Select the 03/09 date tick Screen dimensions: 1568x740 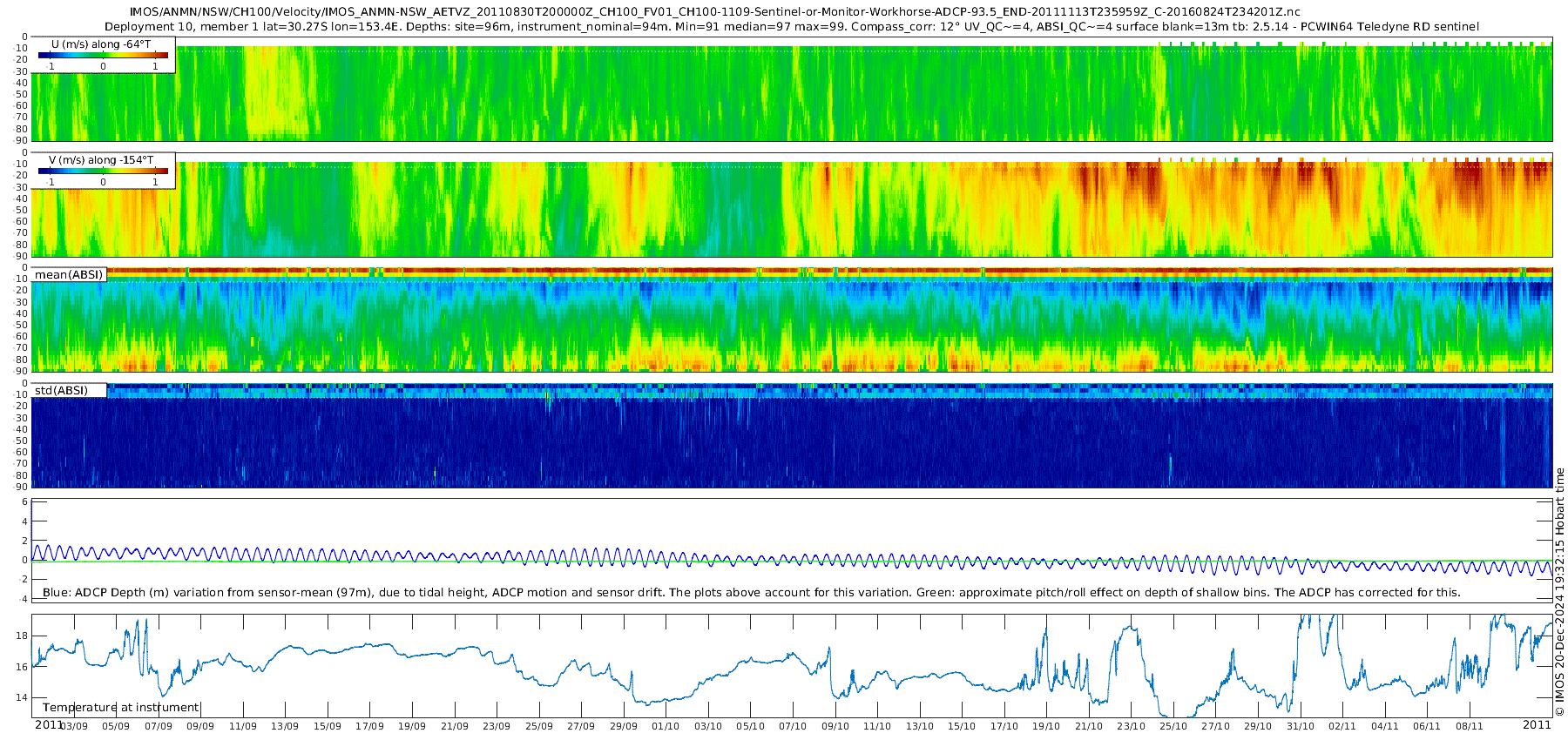tap(73, 726)
